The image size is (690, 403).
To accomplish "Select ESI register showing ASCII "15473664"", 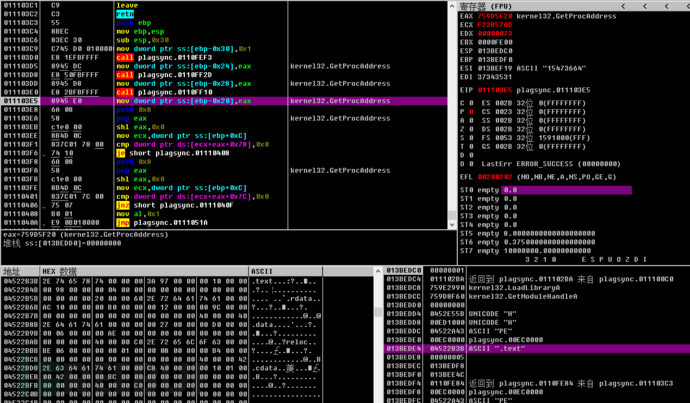I will [523, 68].
